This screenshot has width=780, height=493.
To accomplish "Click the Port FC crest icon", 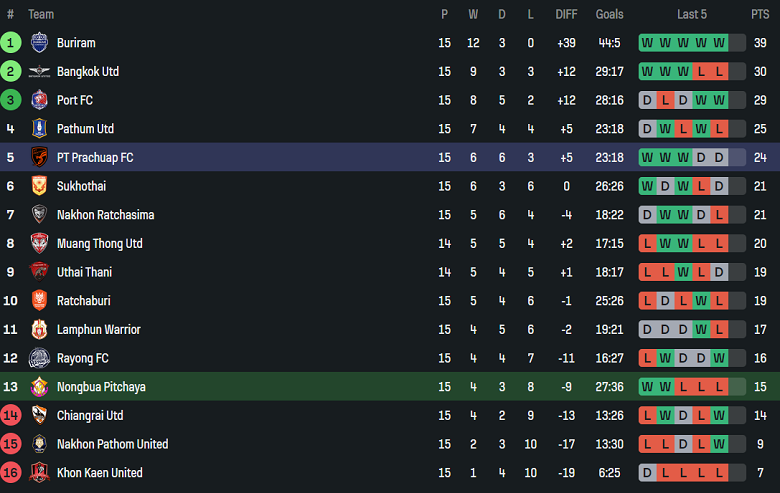I will (39, 100).
